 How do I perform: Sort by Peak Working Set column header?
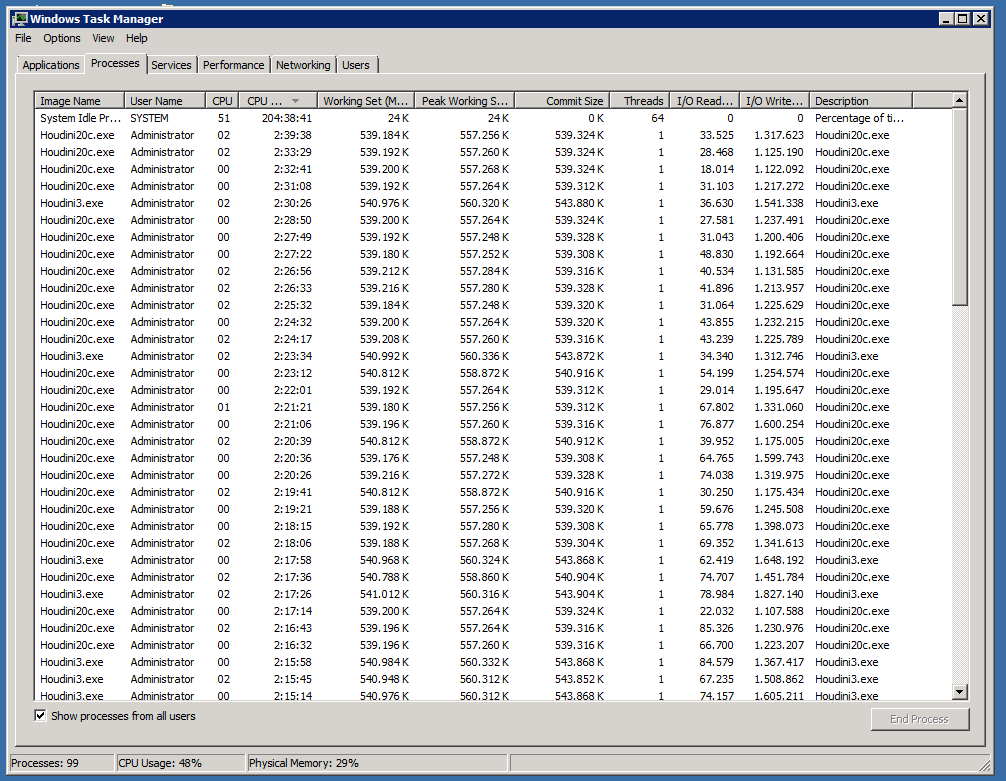pos(465,101)
